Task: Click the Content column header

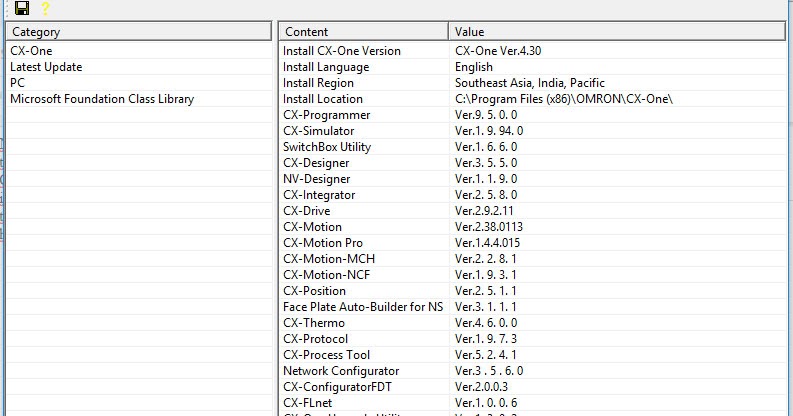Action: point(363,31)
